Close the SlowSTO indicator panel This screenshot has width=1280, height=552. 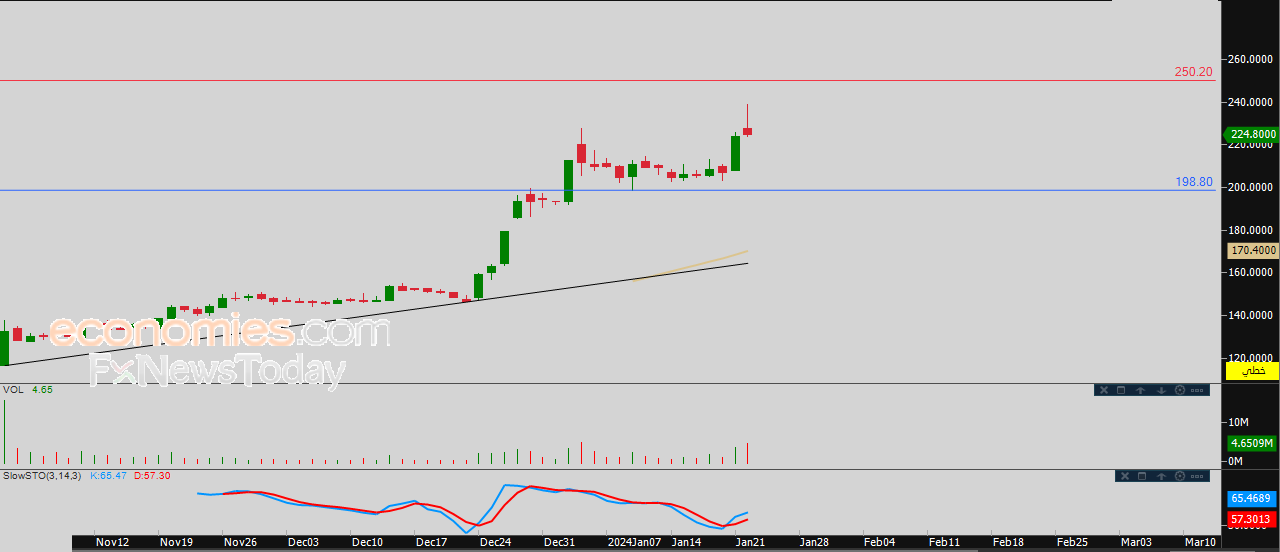point(1125,476)
